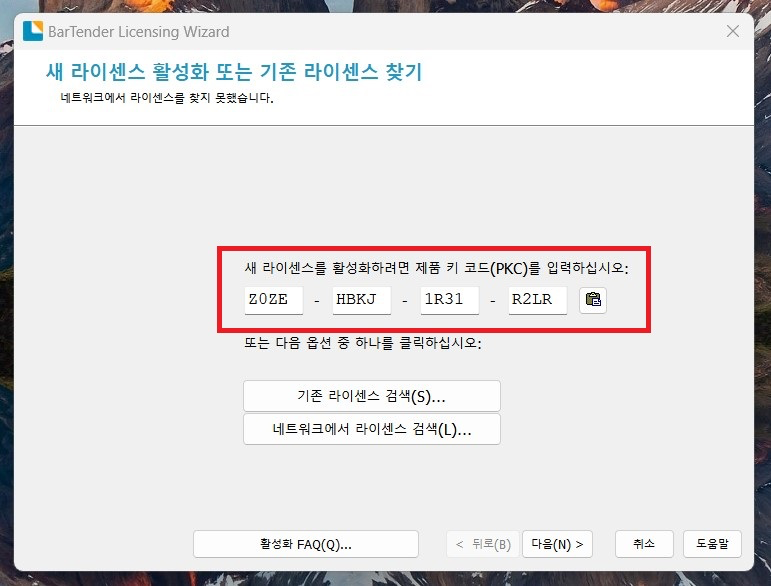Click the second key field containing HBKJ
The height and width of the screenshot is (586, 771).
[x=361, y=299]
